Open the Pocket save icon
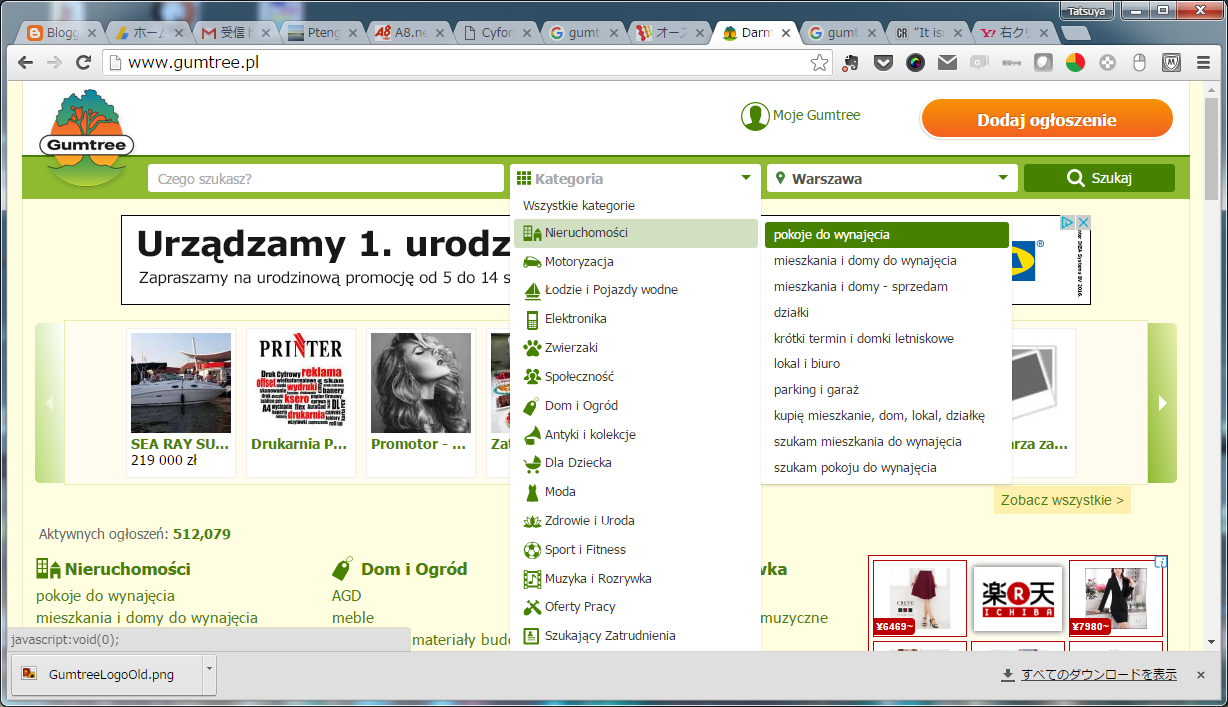The image size is (1228, 707). pyautogui.click(x=882, y=61)
